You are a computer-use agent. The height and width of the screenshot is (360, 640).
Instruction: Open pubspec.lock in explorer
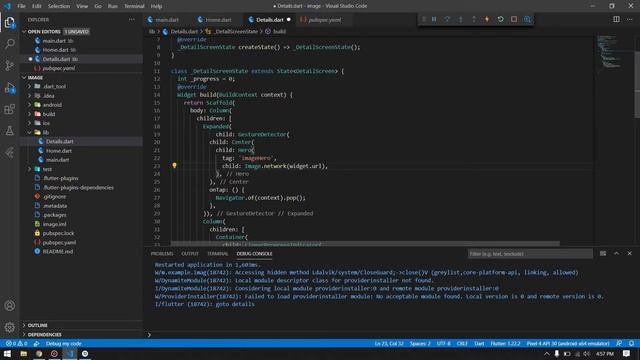(58, 233)
